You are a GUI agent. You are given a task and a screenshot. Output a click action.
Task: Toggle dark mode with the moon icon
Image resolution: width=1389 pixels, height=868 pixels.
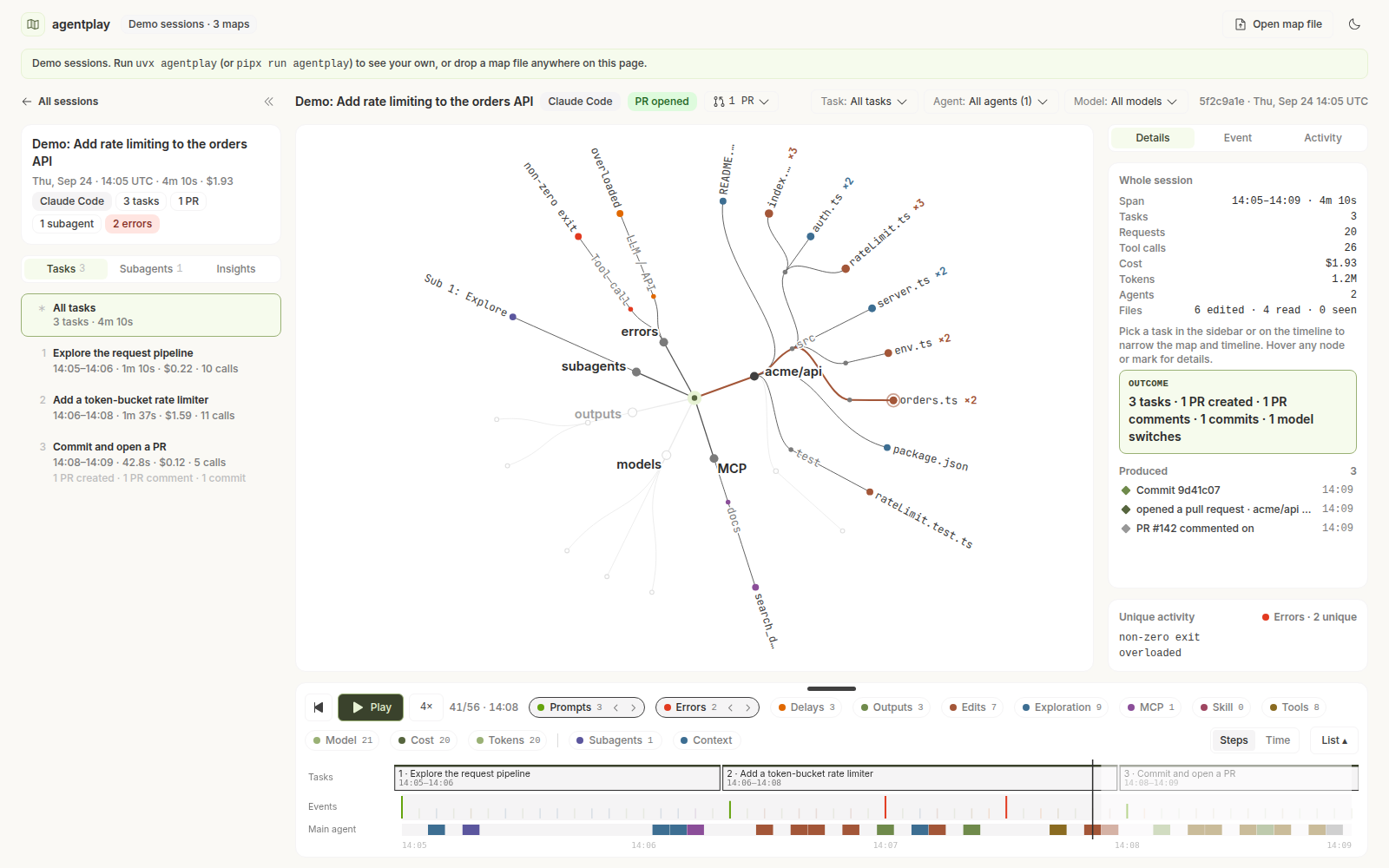pyautogui.click(x=1354, y=24)
